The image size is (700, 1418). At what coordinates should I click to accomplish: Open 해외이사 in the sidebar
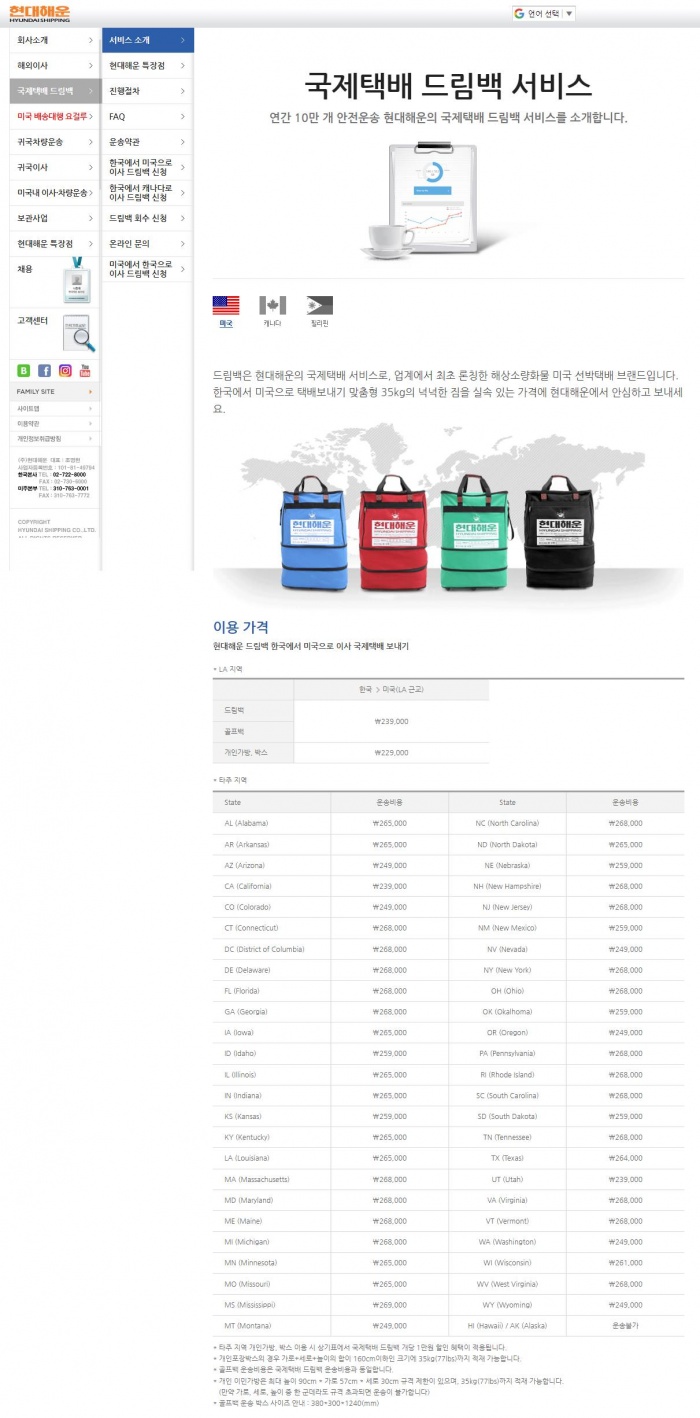(x=55, y=65)
